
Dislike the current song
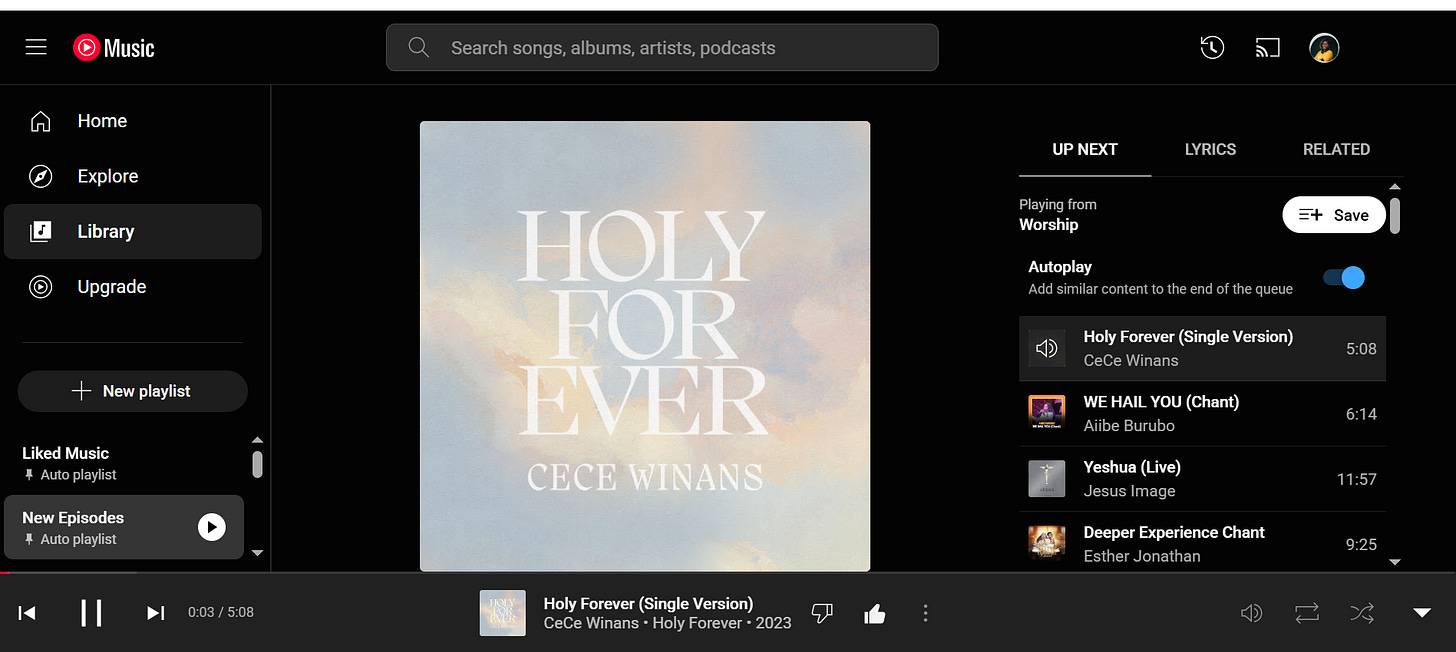pos(822,613)
